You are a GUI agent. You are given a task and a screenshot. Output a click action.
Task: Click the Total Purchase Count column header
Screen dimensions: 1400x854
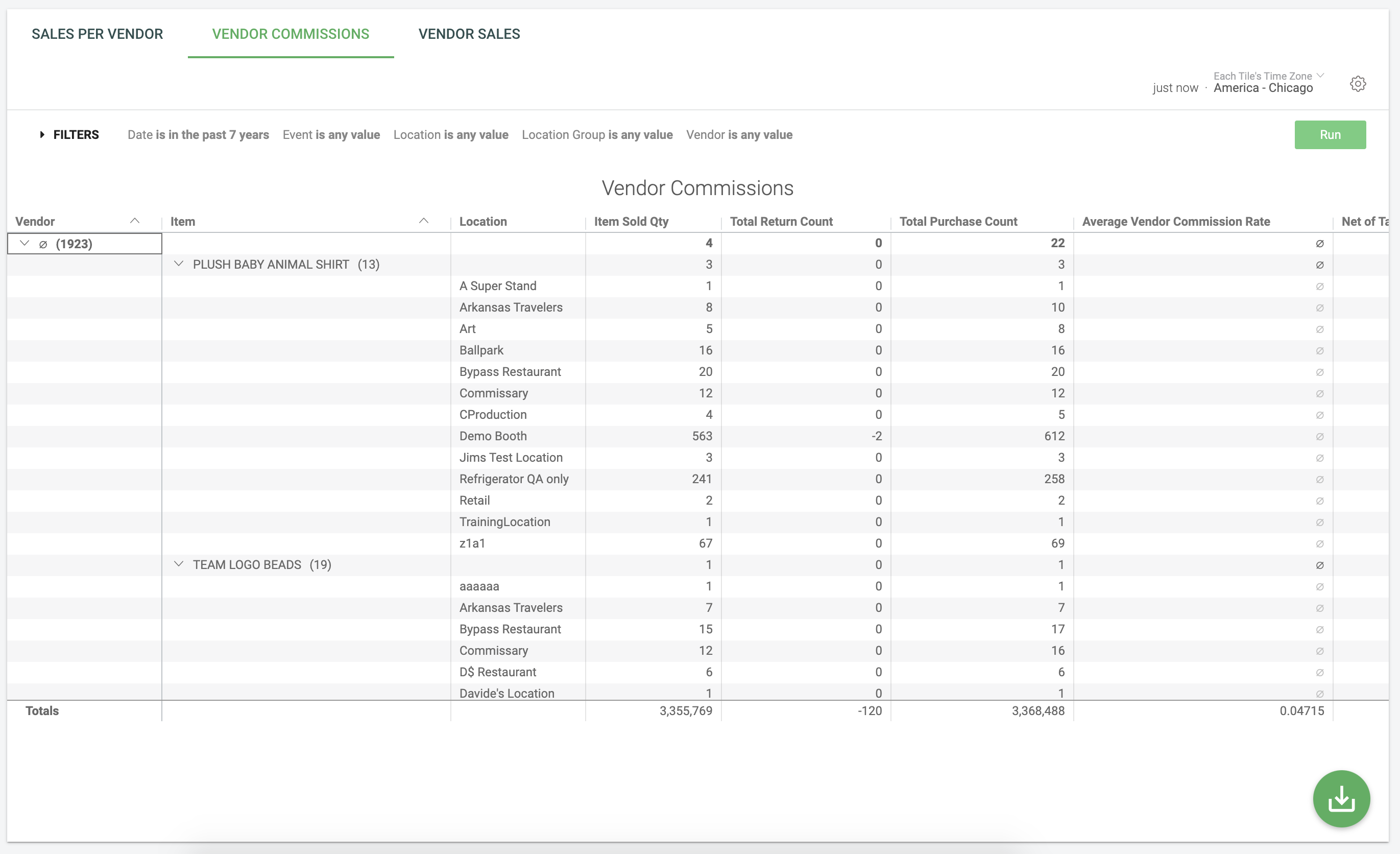(x=958, y=222)
